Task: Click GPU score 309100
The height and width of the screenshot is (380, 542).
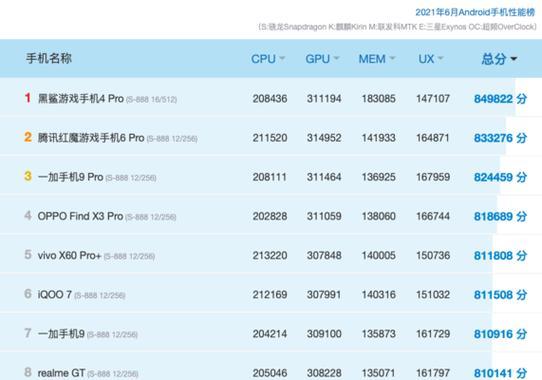Action: pyautogui.click(x=324, y=334)
